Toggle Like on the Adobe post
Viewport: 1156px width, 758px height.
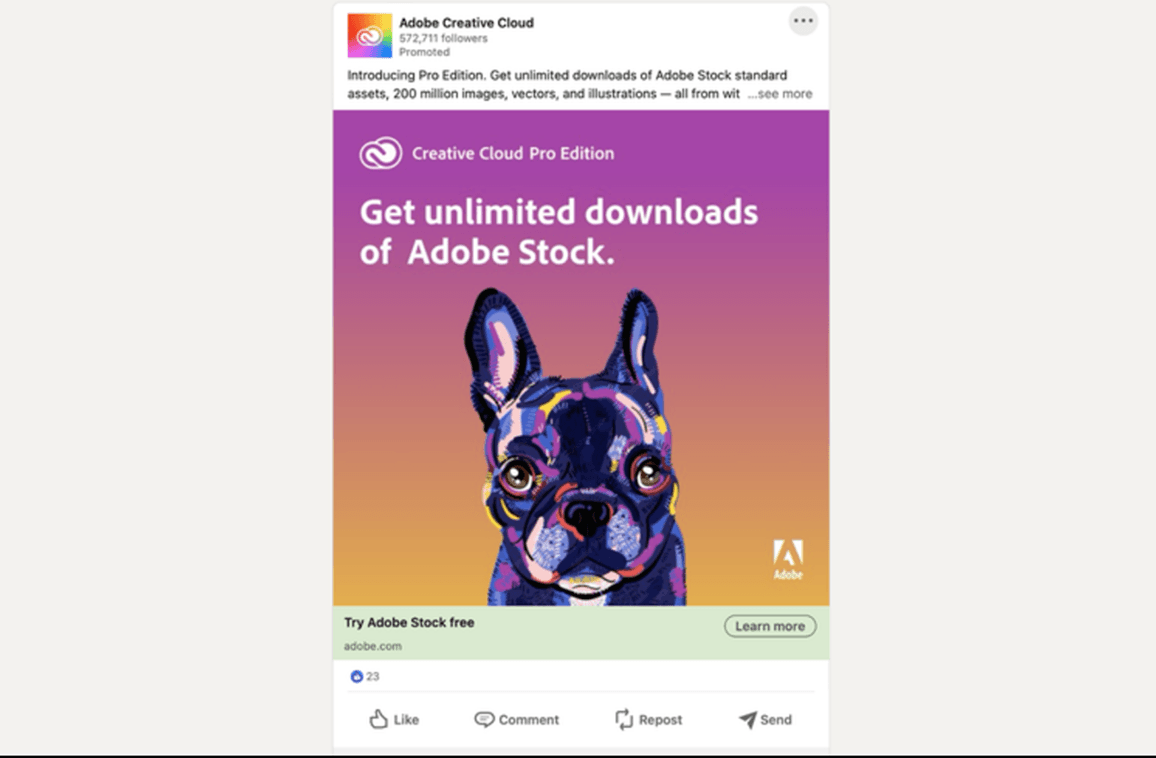(394, 719)
